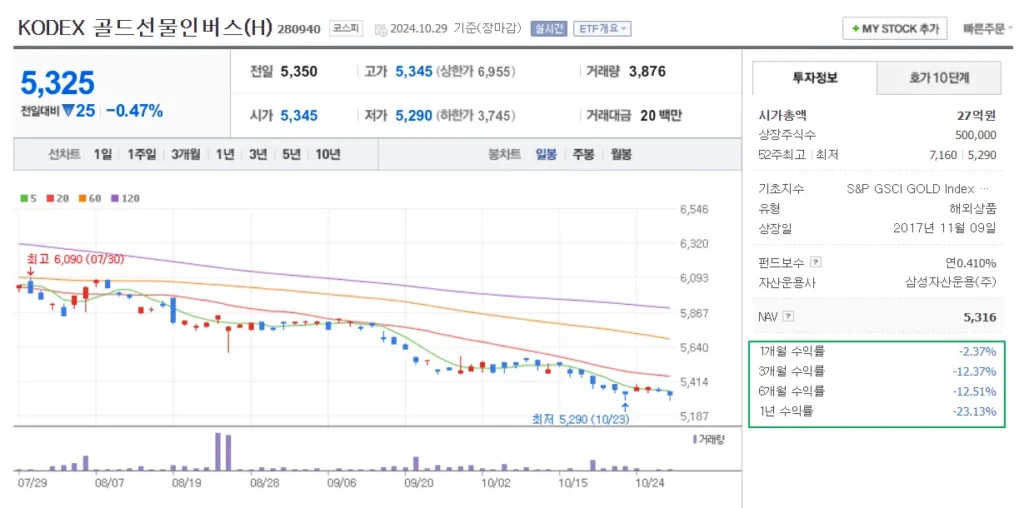Click the 상한가 6,955 text
1024x508 pixels.
475,72
